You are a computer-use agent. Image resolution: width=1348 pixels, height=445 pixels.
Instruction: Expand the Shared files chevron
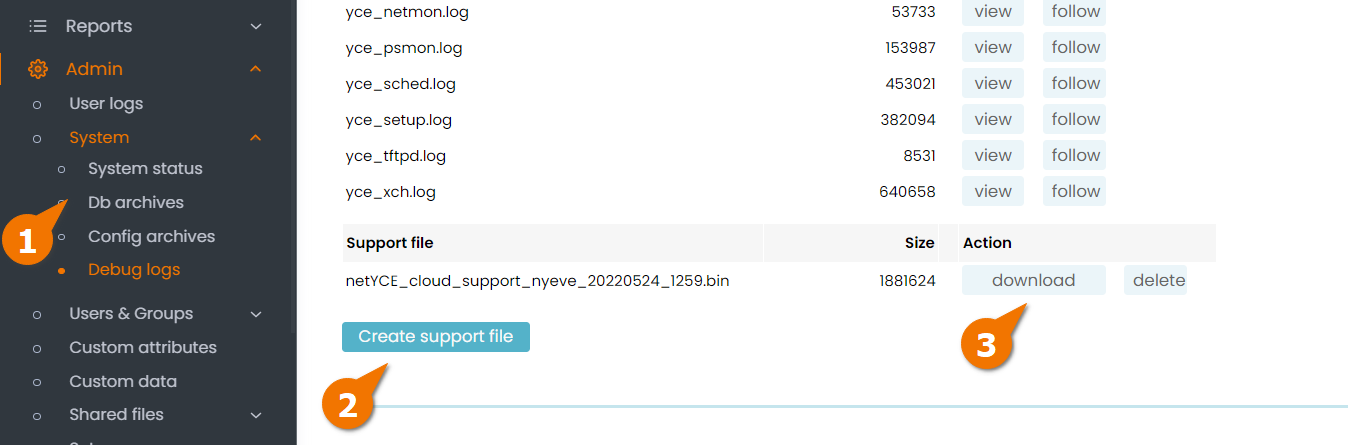pyautogui.click(x=256, y=415)
